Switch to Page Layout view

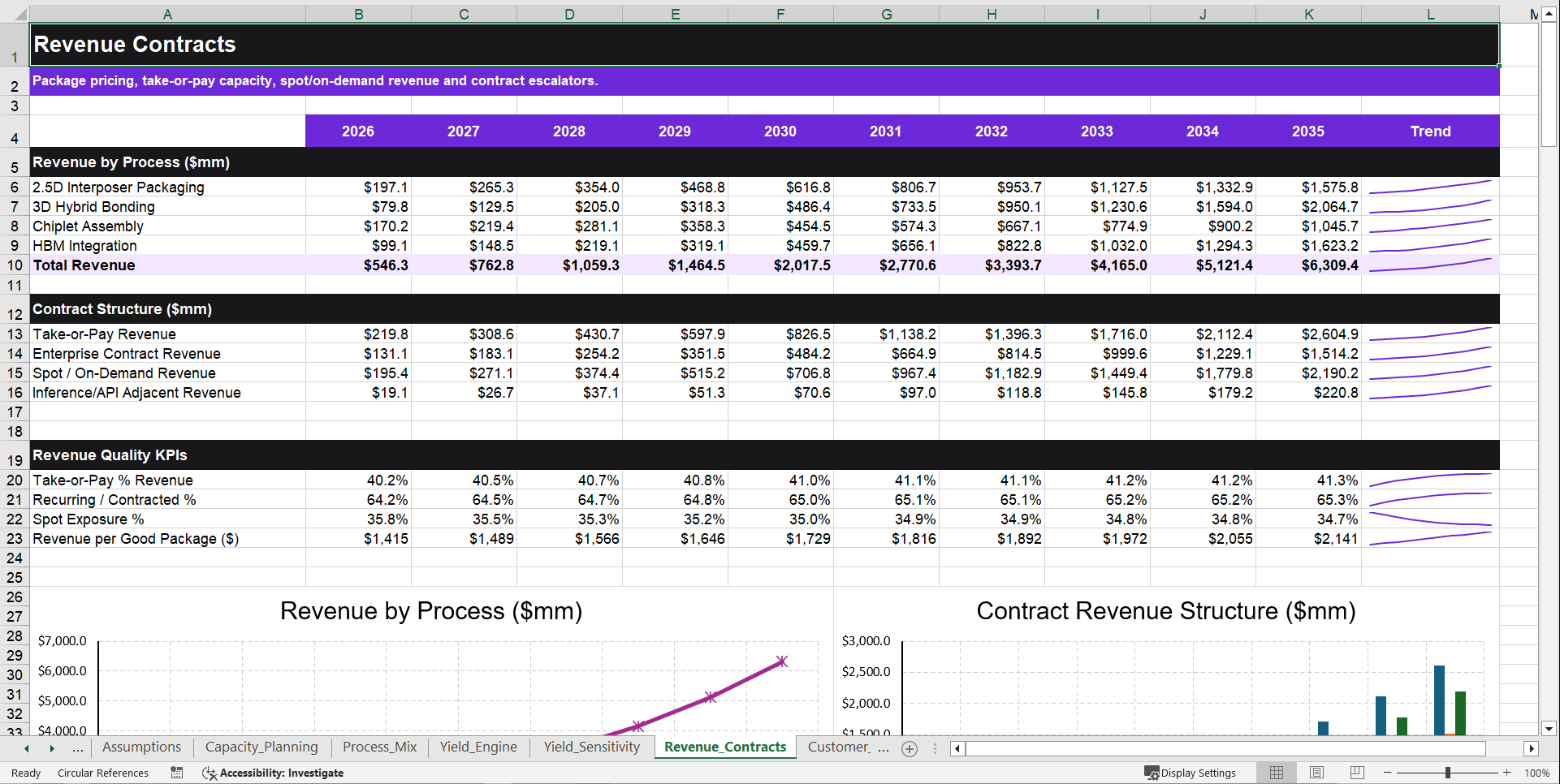click(x=1317, y=773)
